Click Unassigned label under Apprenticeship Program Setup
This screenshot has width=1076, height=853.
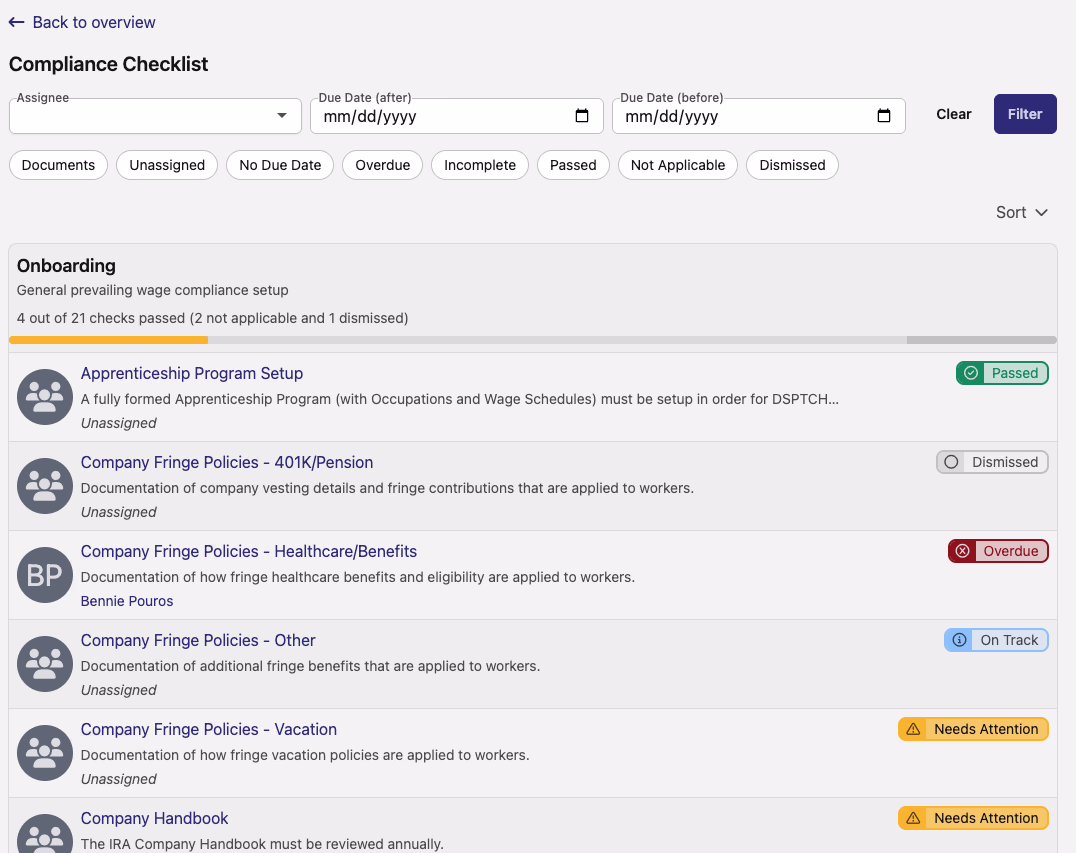click(x=119, y=423)
